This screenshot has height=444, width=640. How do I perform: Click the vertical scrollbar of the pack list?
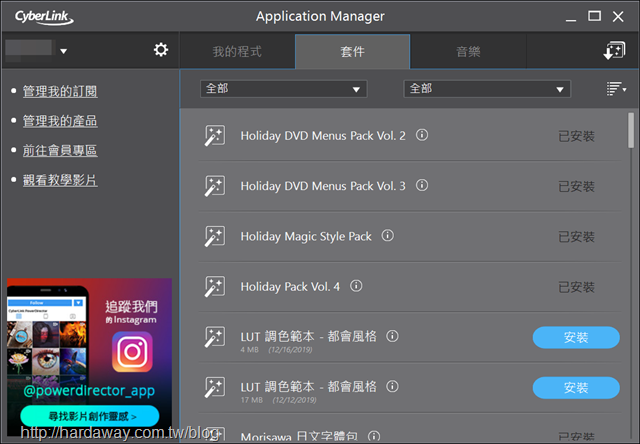(x=631, y=131)
